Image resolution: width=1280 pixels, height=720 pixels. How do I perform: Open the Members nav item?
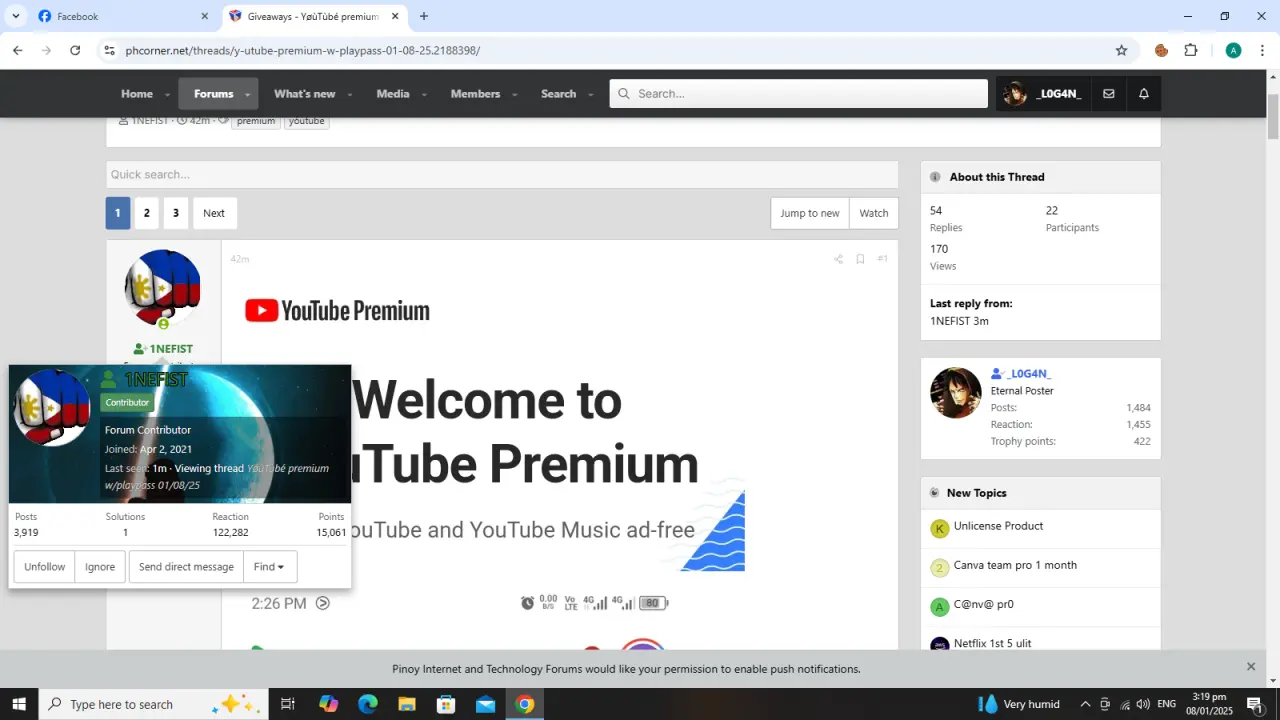[475, 94]
